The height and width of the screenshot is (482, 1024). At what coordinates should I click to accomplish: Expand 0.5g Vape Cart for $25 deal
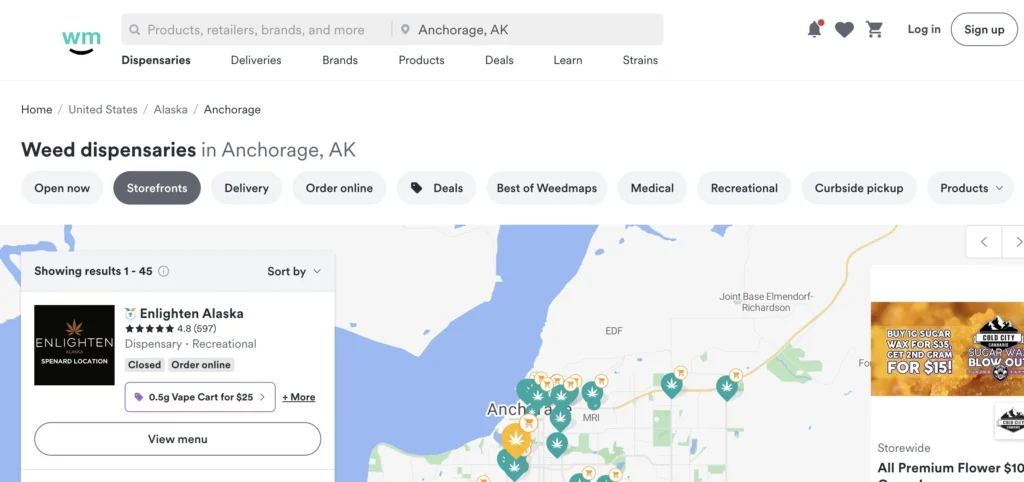pyautogui.click(x=200, y=397)
